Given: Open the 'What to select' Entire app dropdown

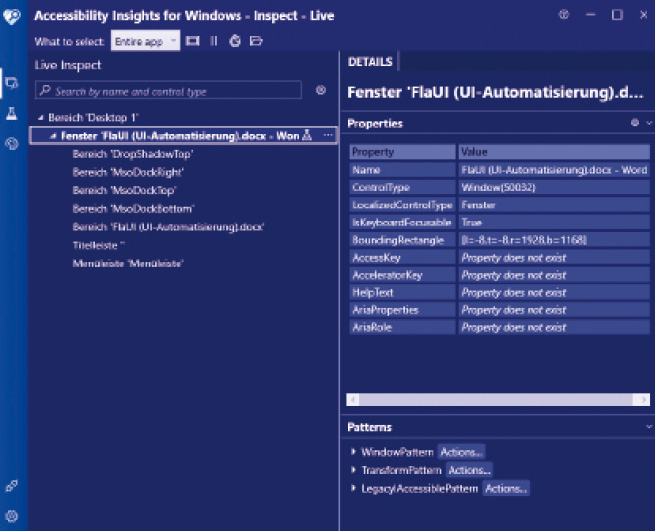Looking at the screenshot, I should [x=145, y=41].
